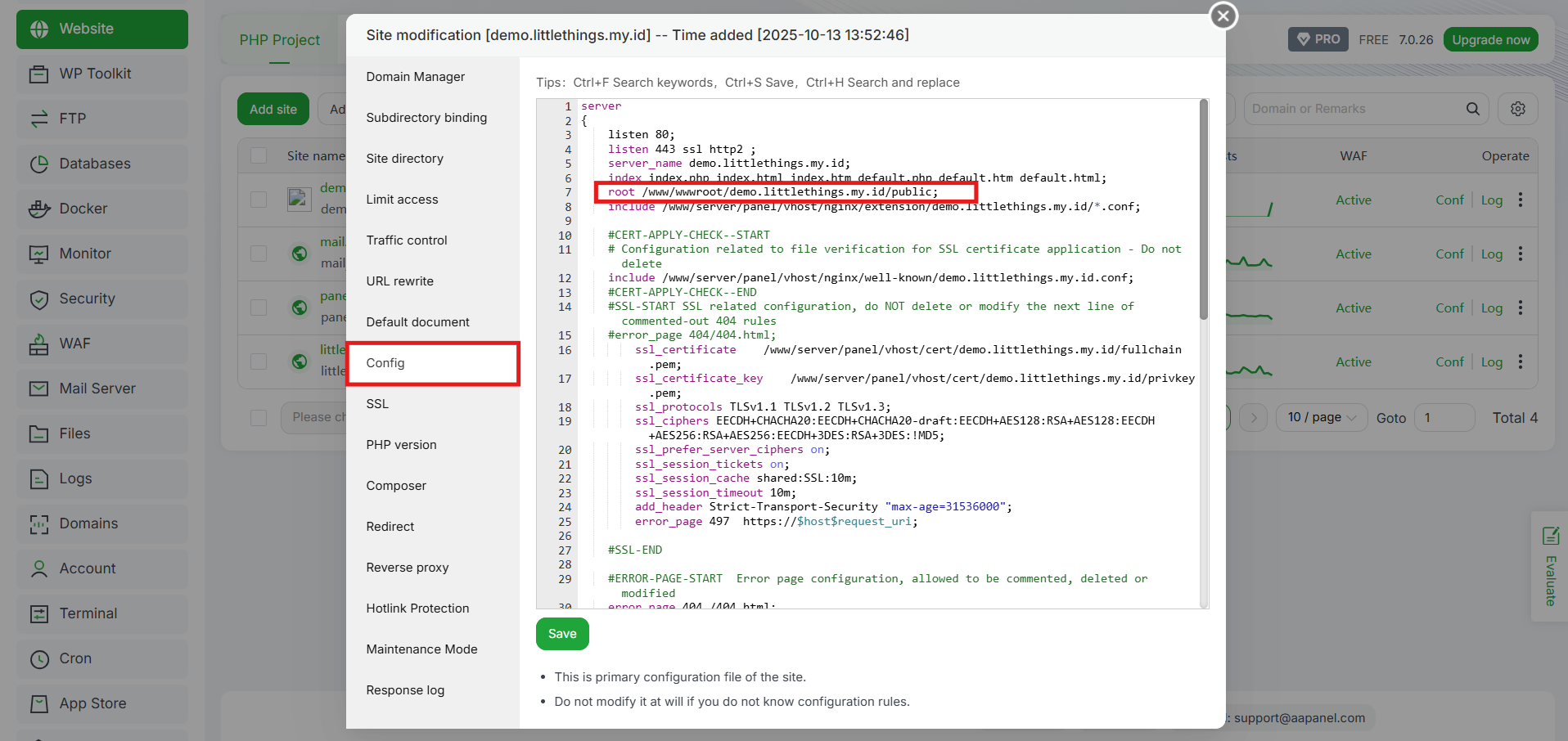
Task: Open Account page in sidebar
Action: pos(102,568)
